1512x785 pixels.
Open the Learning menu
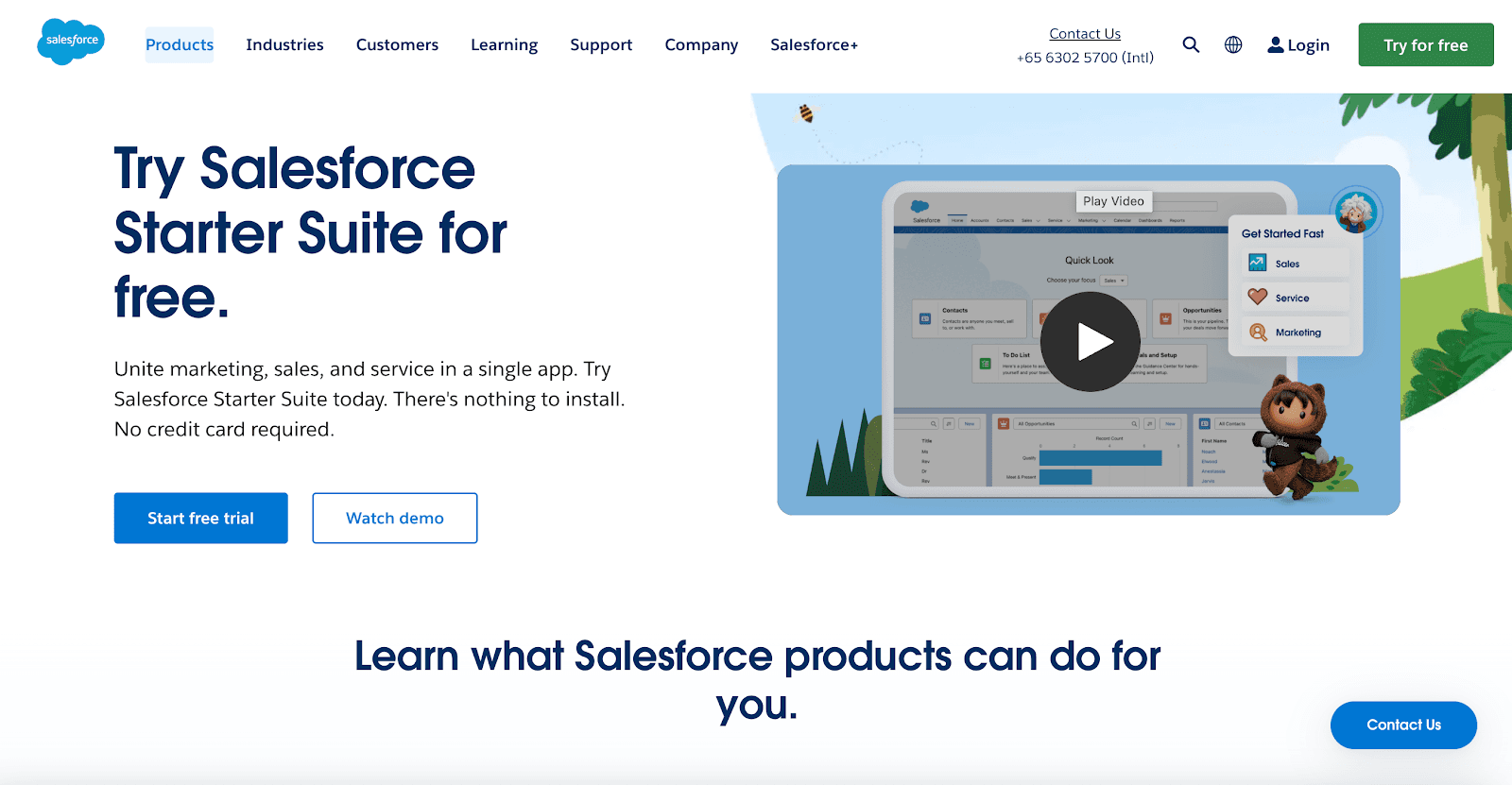(x=505, y=44)
